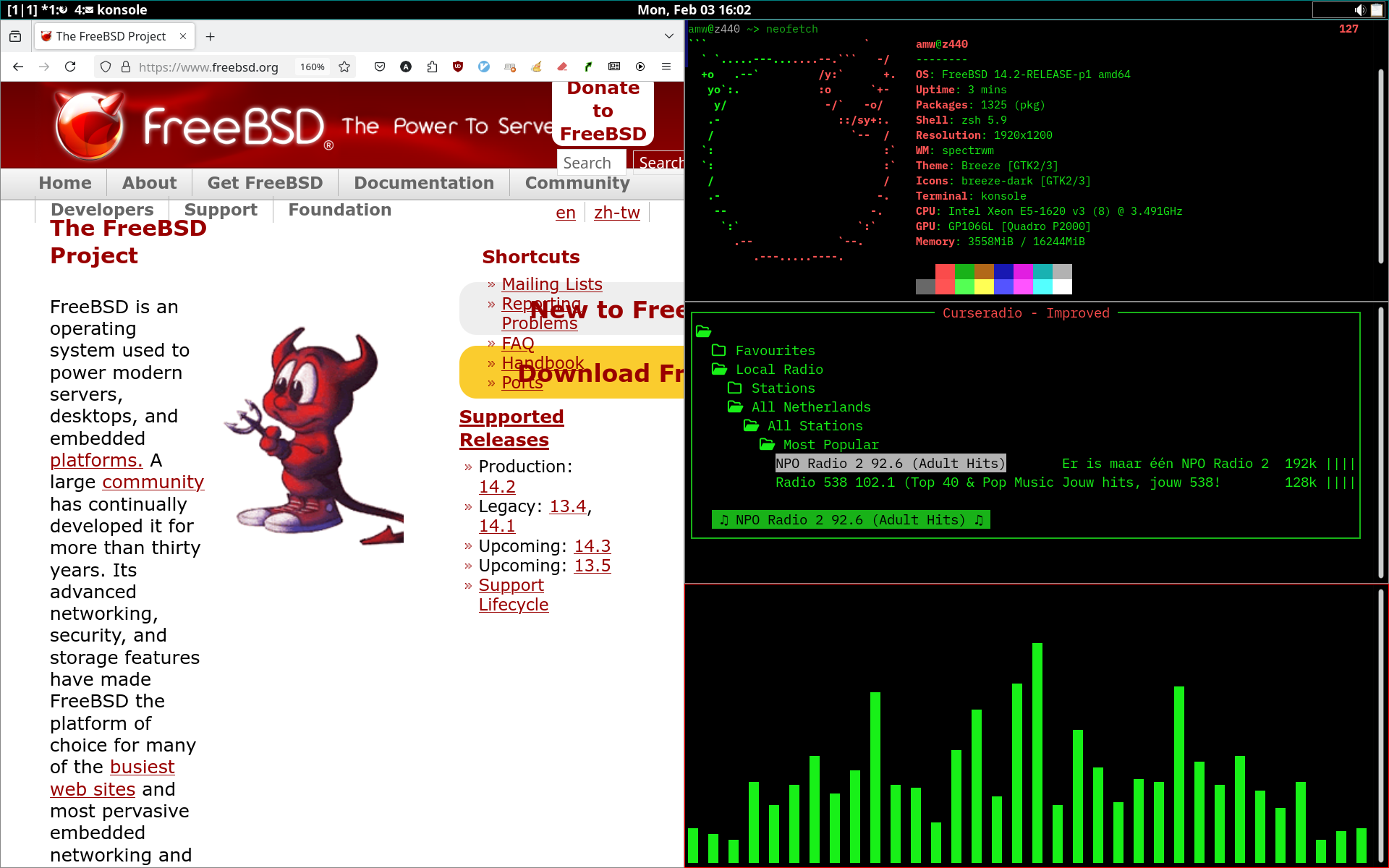Image resolution: width=1389 pixels, height=868 pixels.
Task: Follow the community link in intro text
Action: tap(153, 482)
